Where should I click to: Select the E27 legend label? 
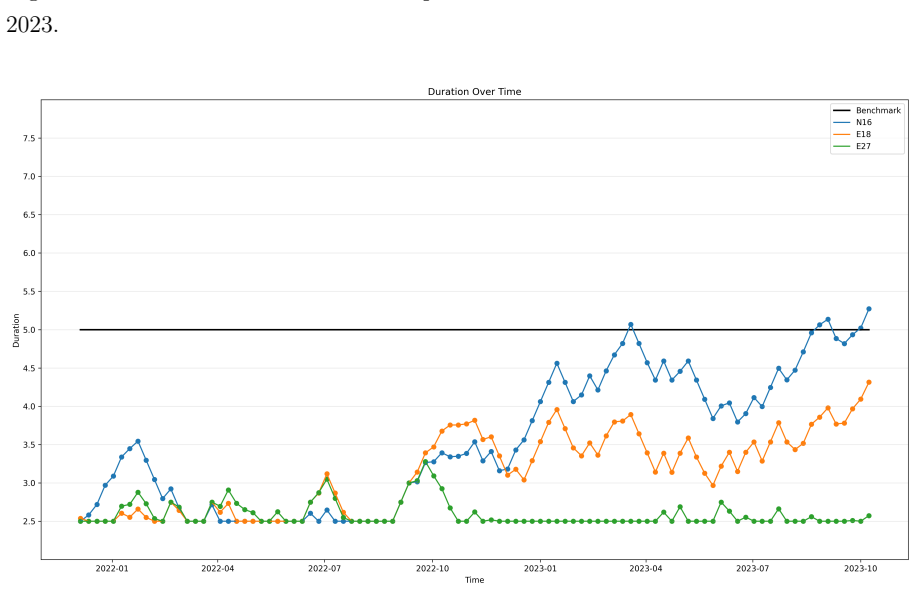pyautogui.click(x=863, y=146)
